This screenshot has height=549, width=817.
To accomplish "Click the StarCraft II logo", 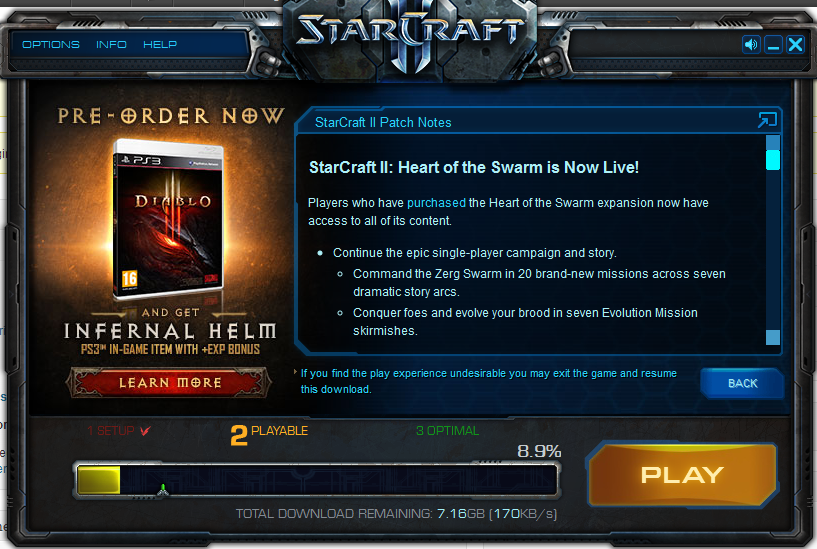I will coord(411,36).
